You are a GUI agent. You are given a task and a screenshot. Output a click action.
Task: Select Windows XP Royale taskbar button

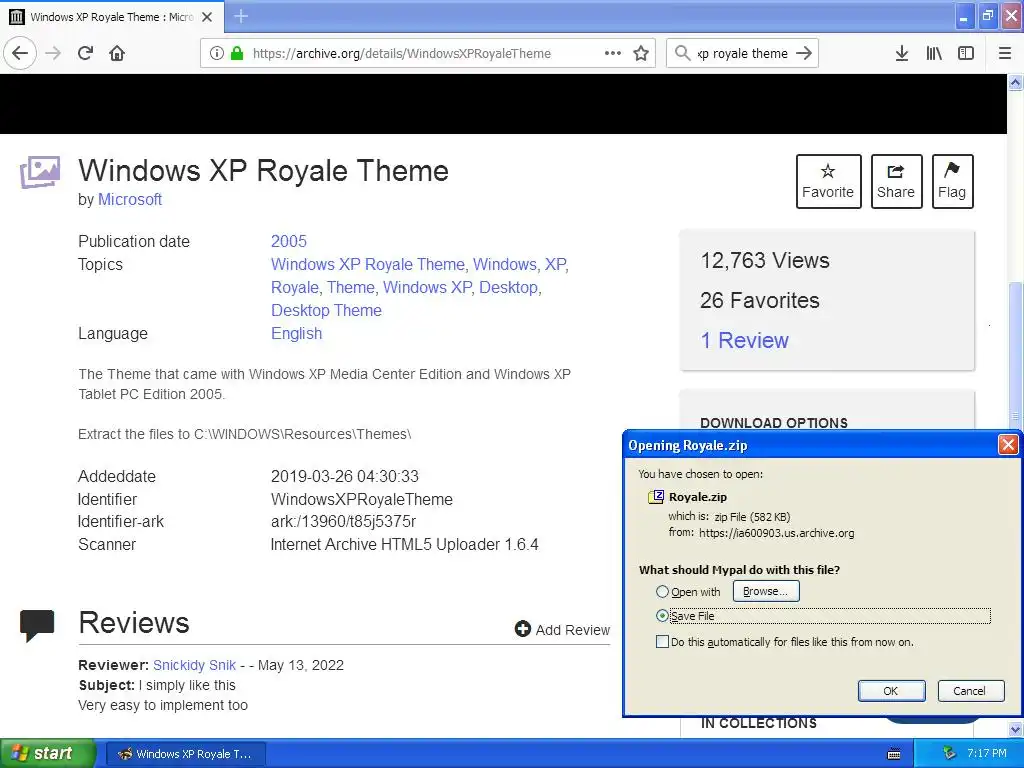point(185,754)
